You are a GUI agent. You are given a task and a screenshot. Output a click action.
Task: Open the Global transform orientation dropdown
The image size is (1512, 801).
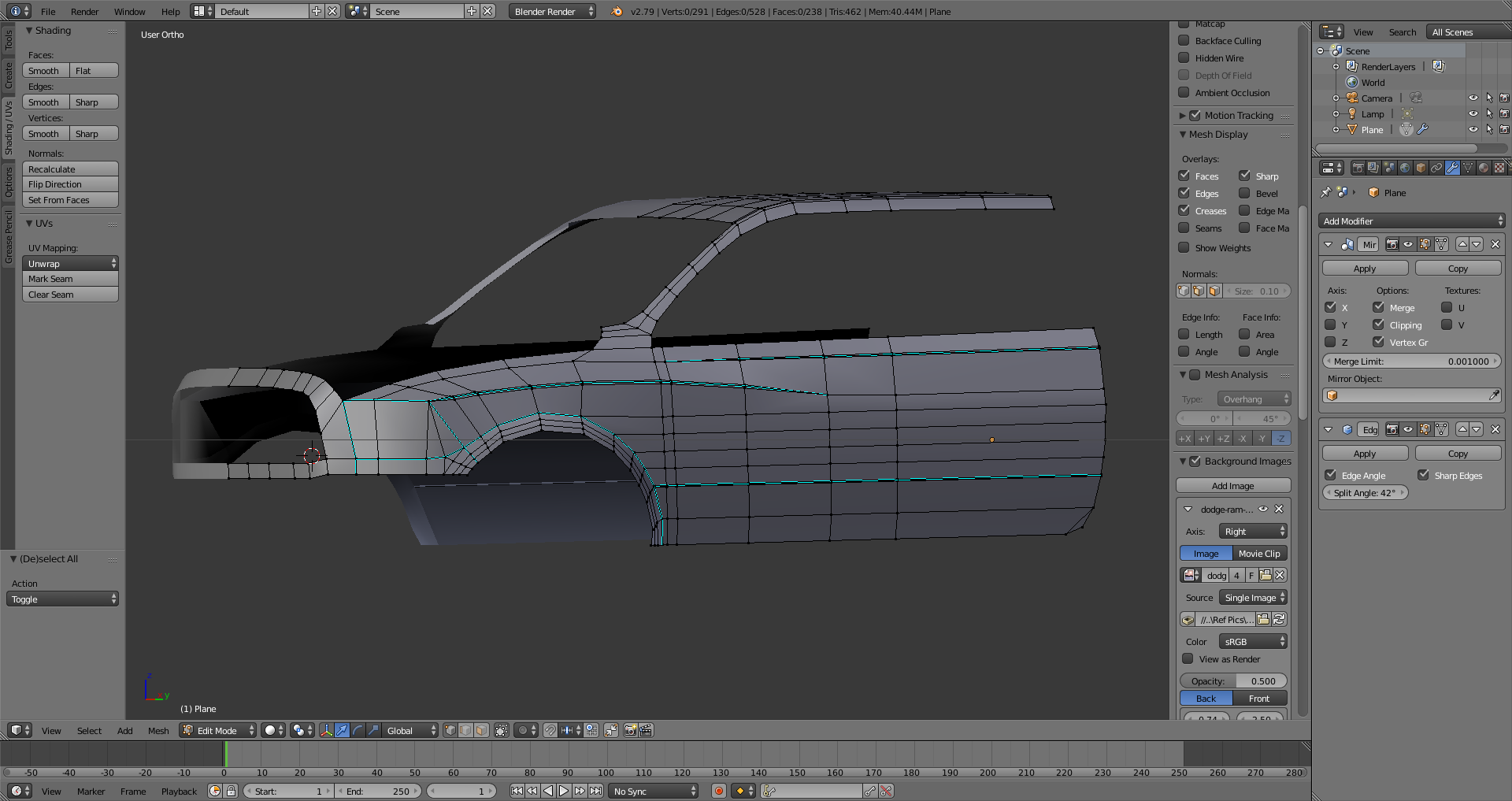coord(411,730)
